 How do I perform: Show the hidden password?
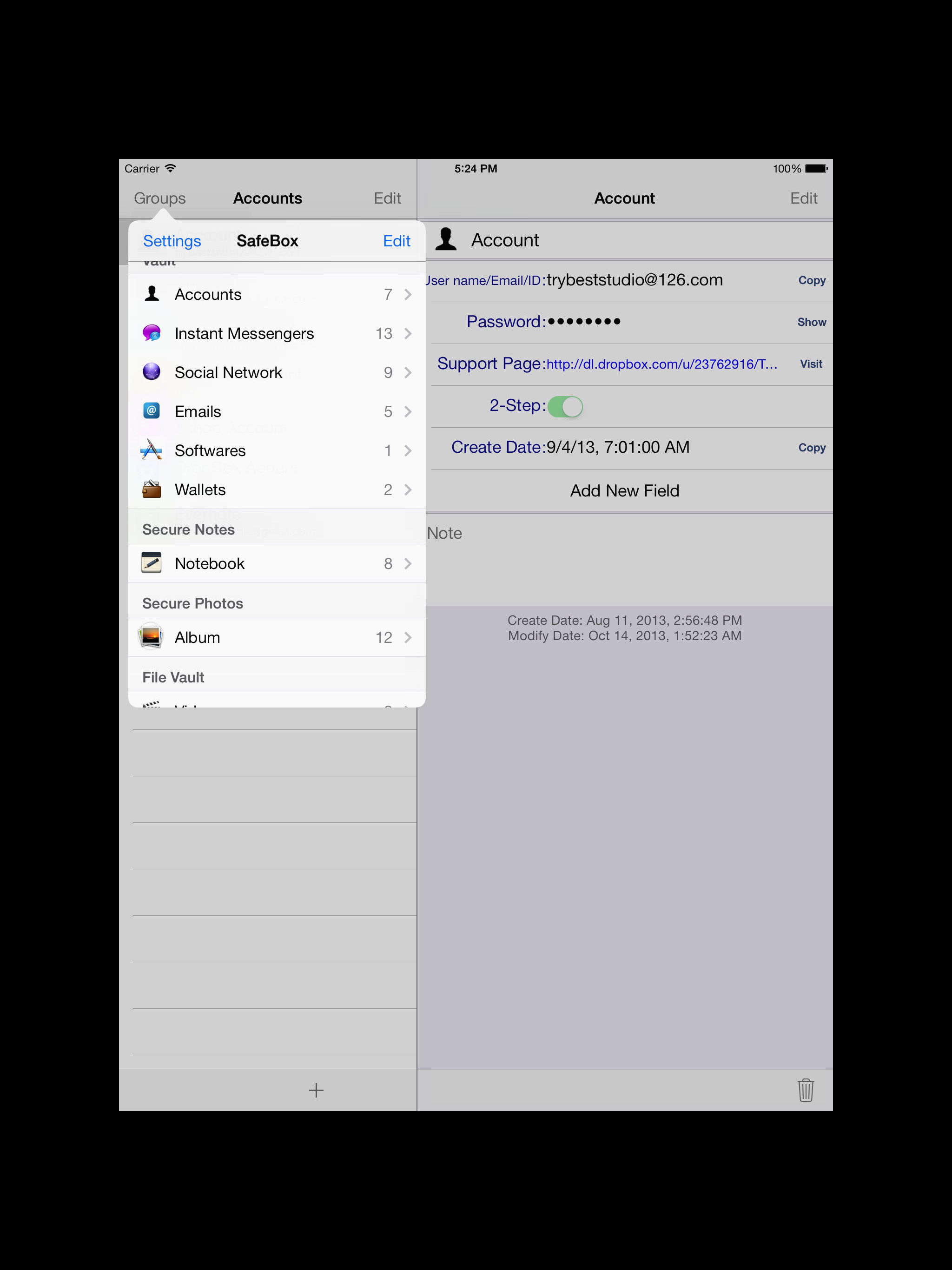point(811,322)
